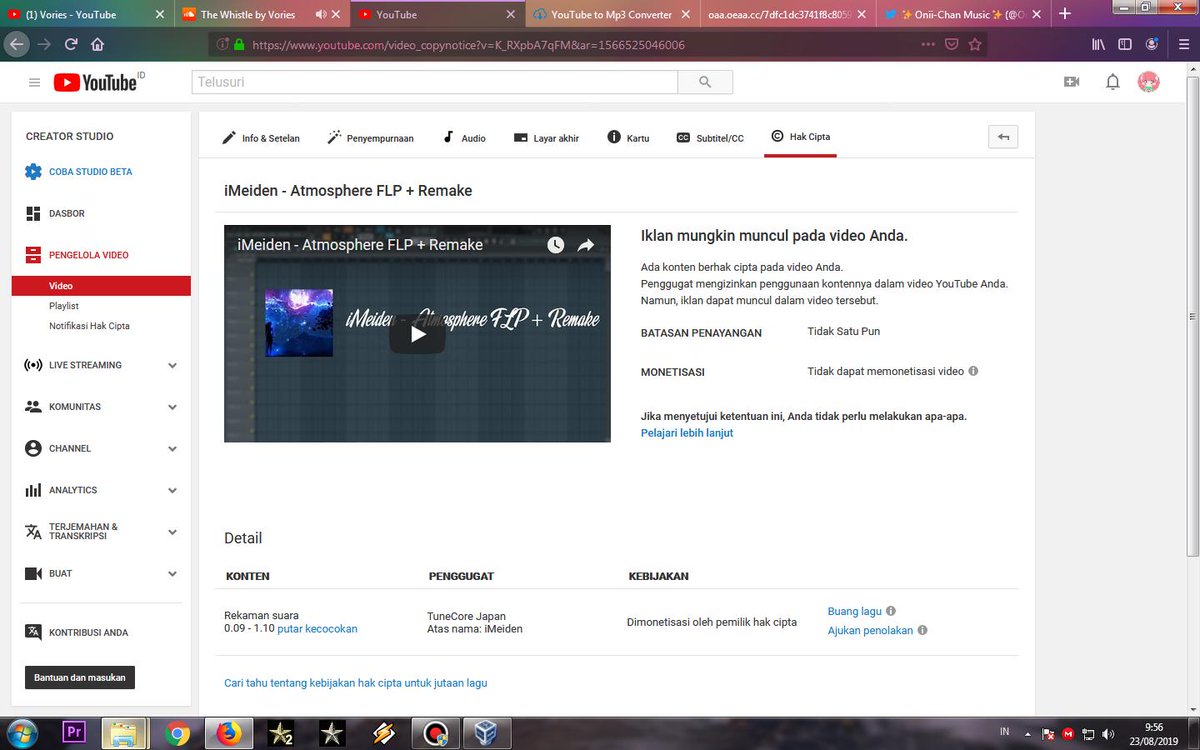The image size is (1200, 750).
Task: Open Notifikasi Hak Cipta in sidebar
Action: coord(89,326)
